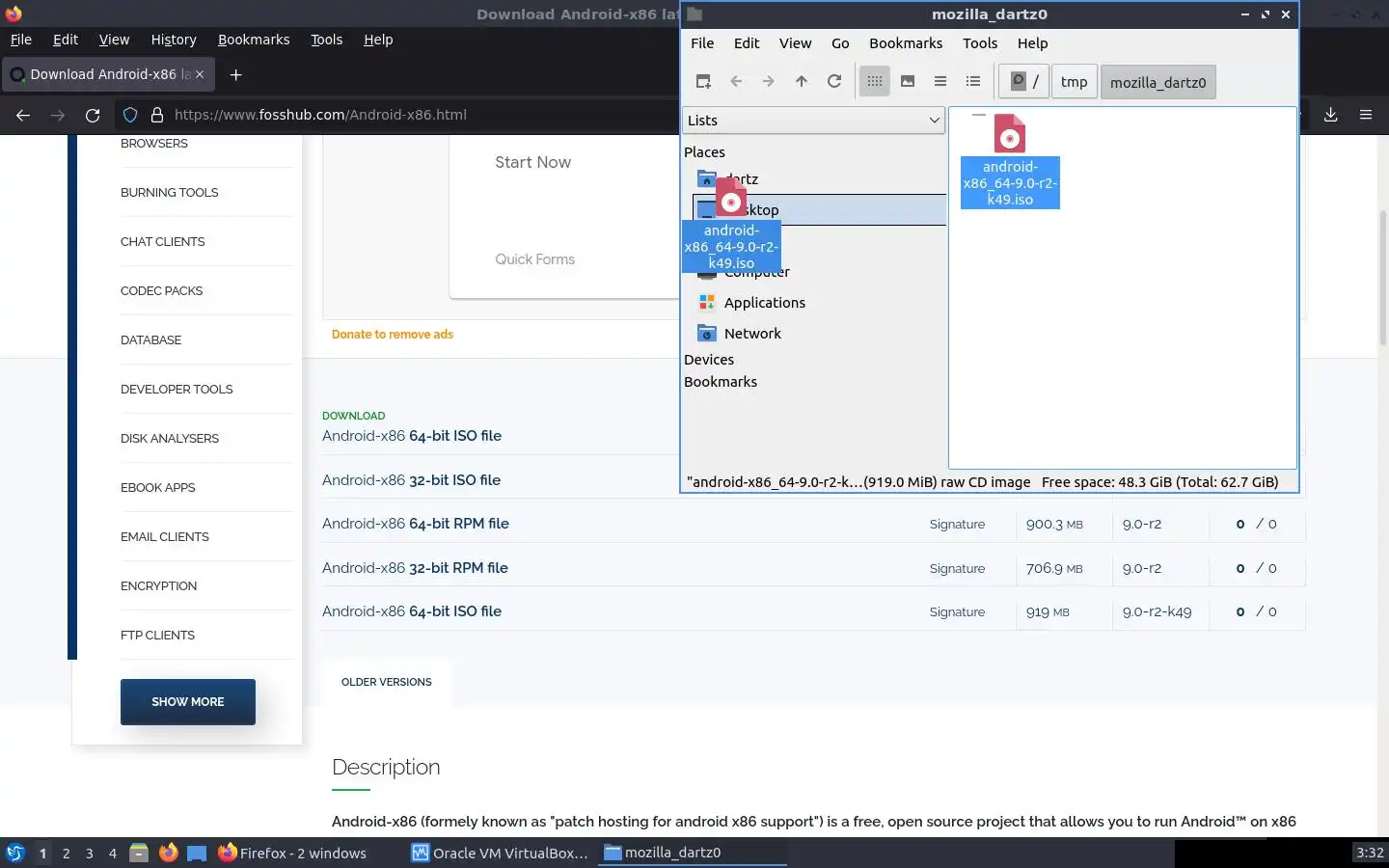1389x868 pixels.
Task: Switch to detailed list view in file manager
Action: pyautogui.click(x=973, y=82)
